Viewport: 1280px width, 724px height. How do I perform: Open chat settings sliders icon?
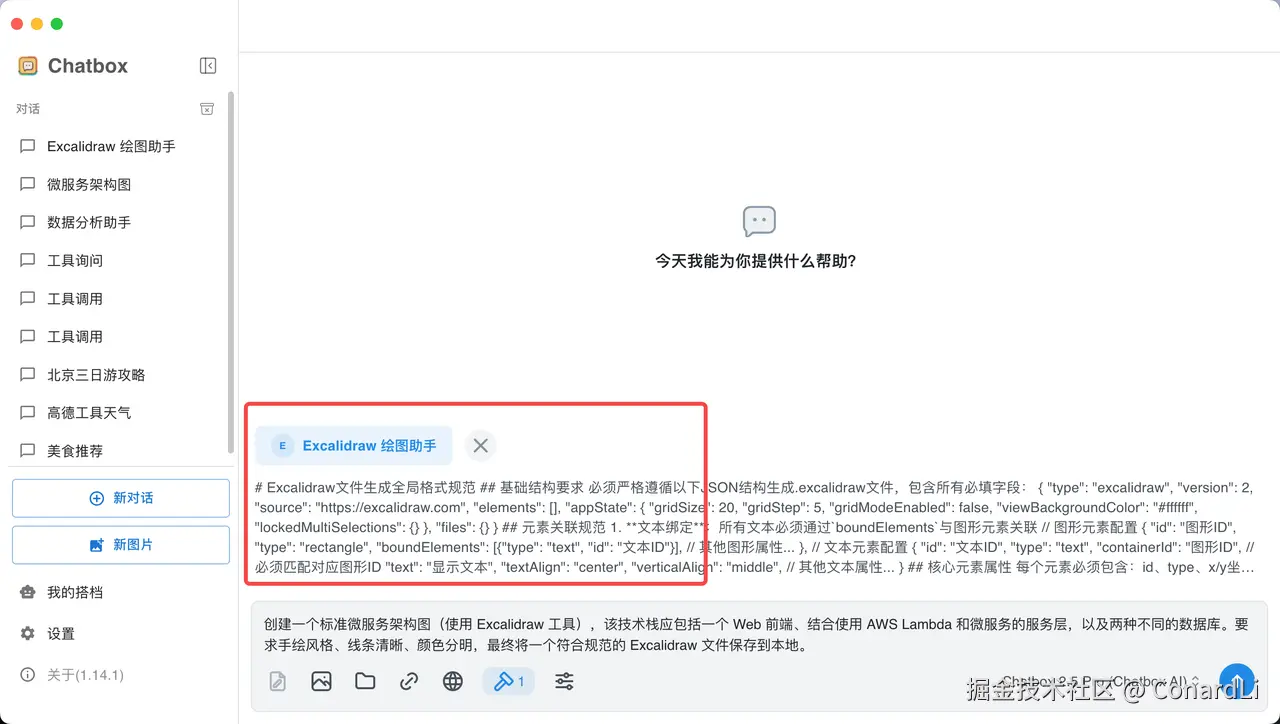(564, 682)
